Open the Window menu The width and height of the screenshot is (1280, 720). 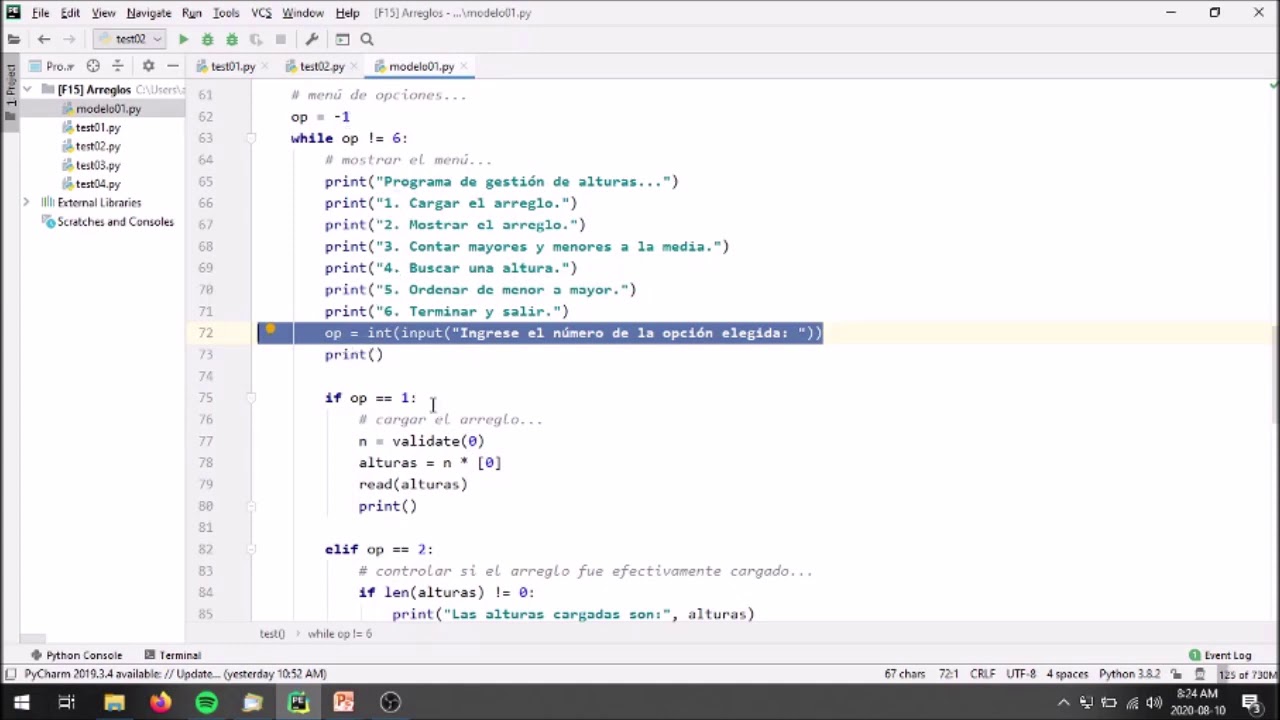[303, 13]
